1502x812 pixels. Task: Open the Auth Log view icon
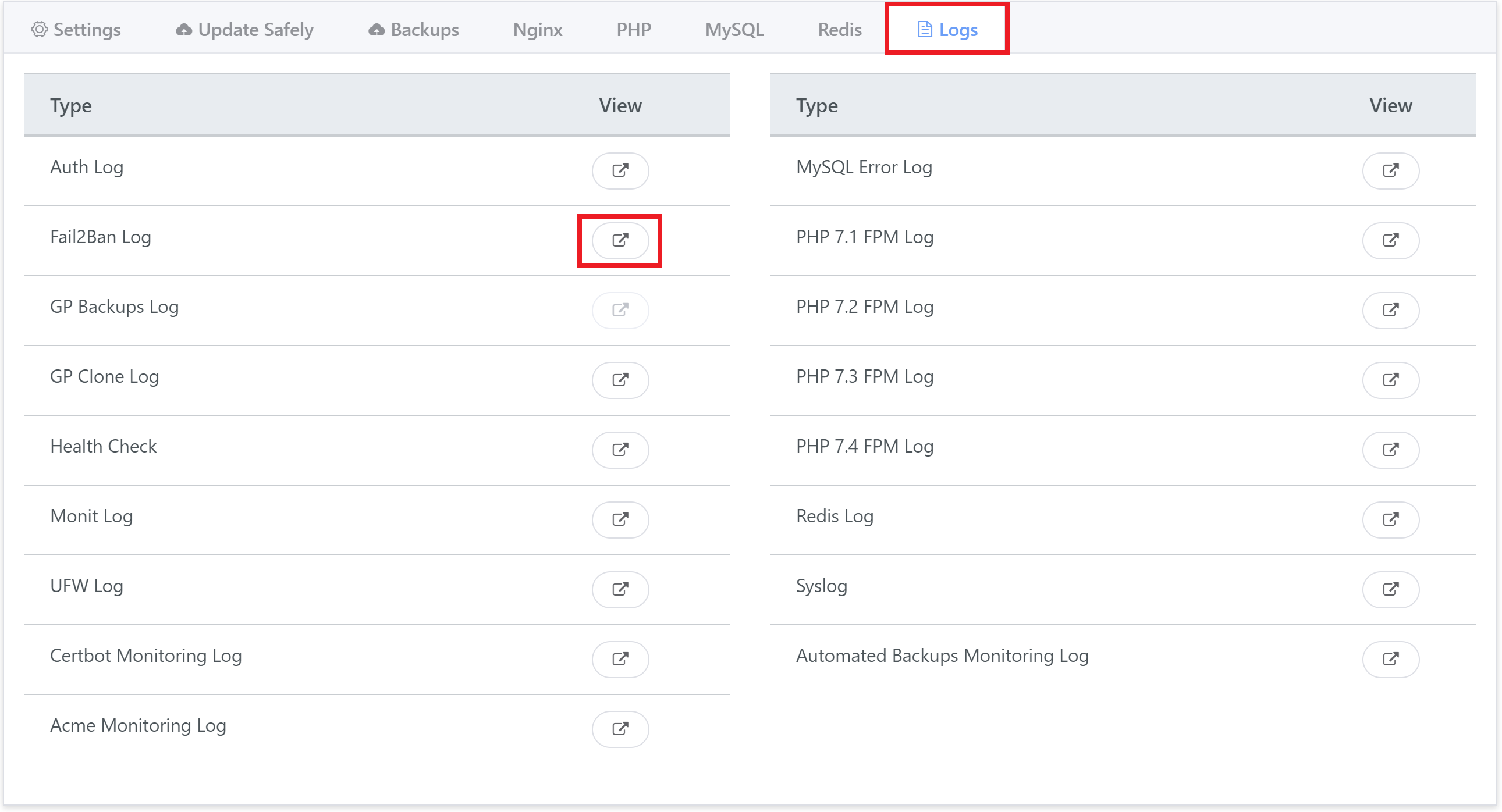click(x=620, y=170)
